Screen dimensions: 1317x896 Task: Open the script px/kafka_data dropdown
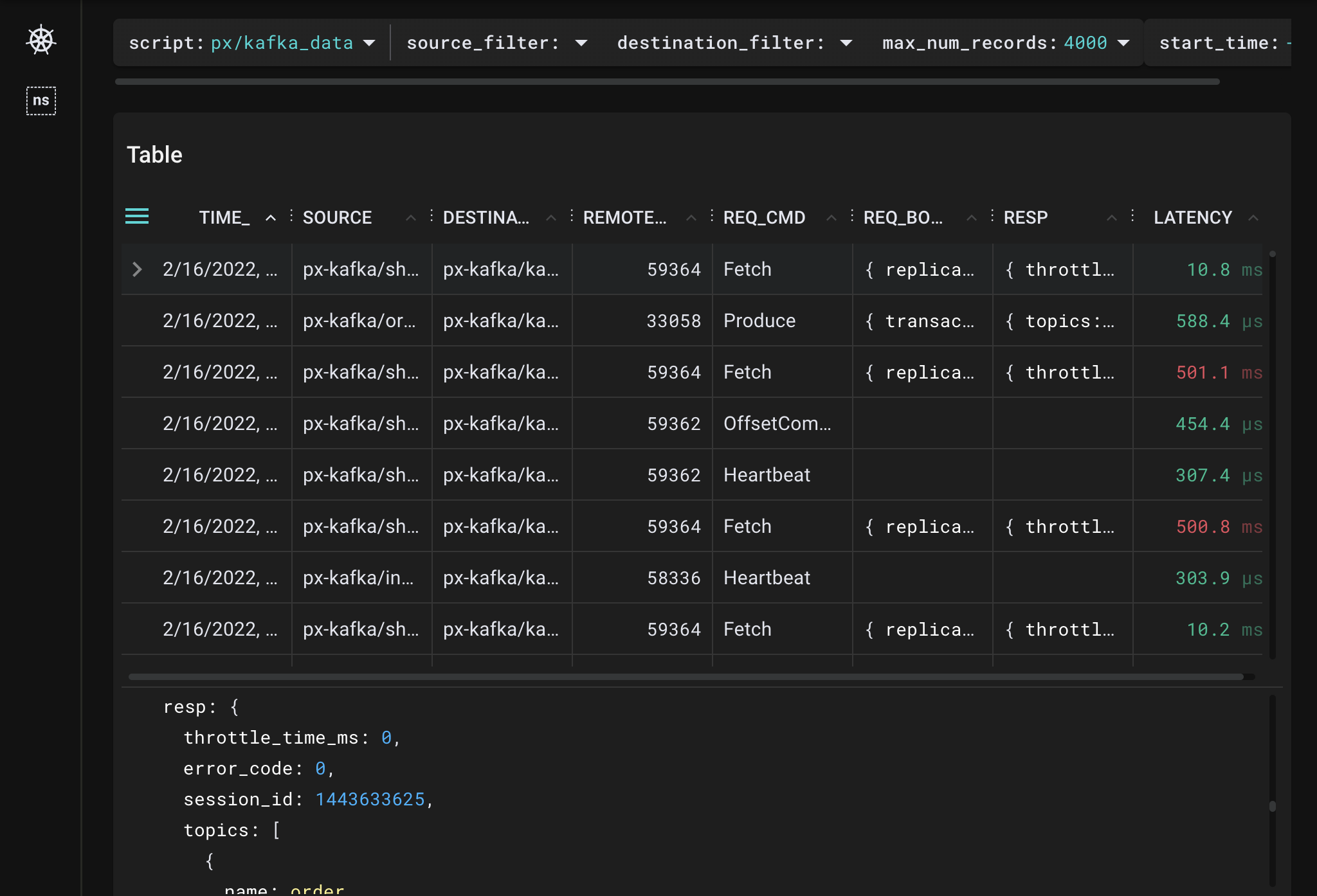click(368, 43)
